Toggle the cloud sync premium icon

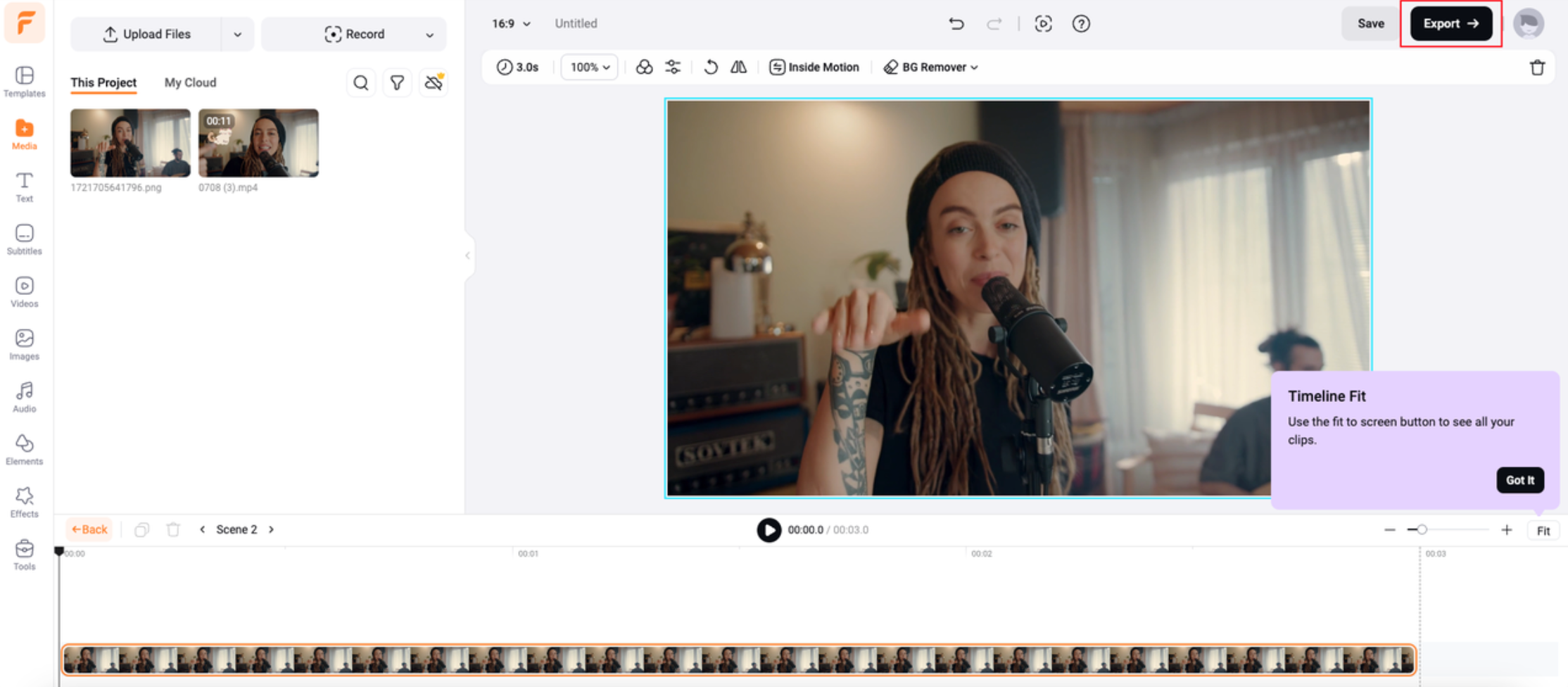point(433,82)
